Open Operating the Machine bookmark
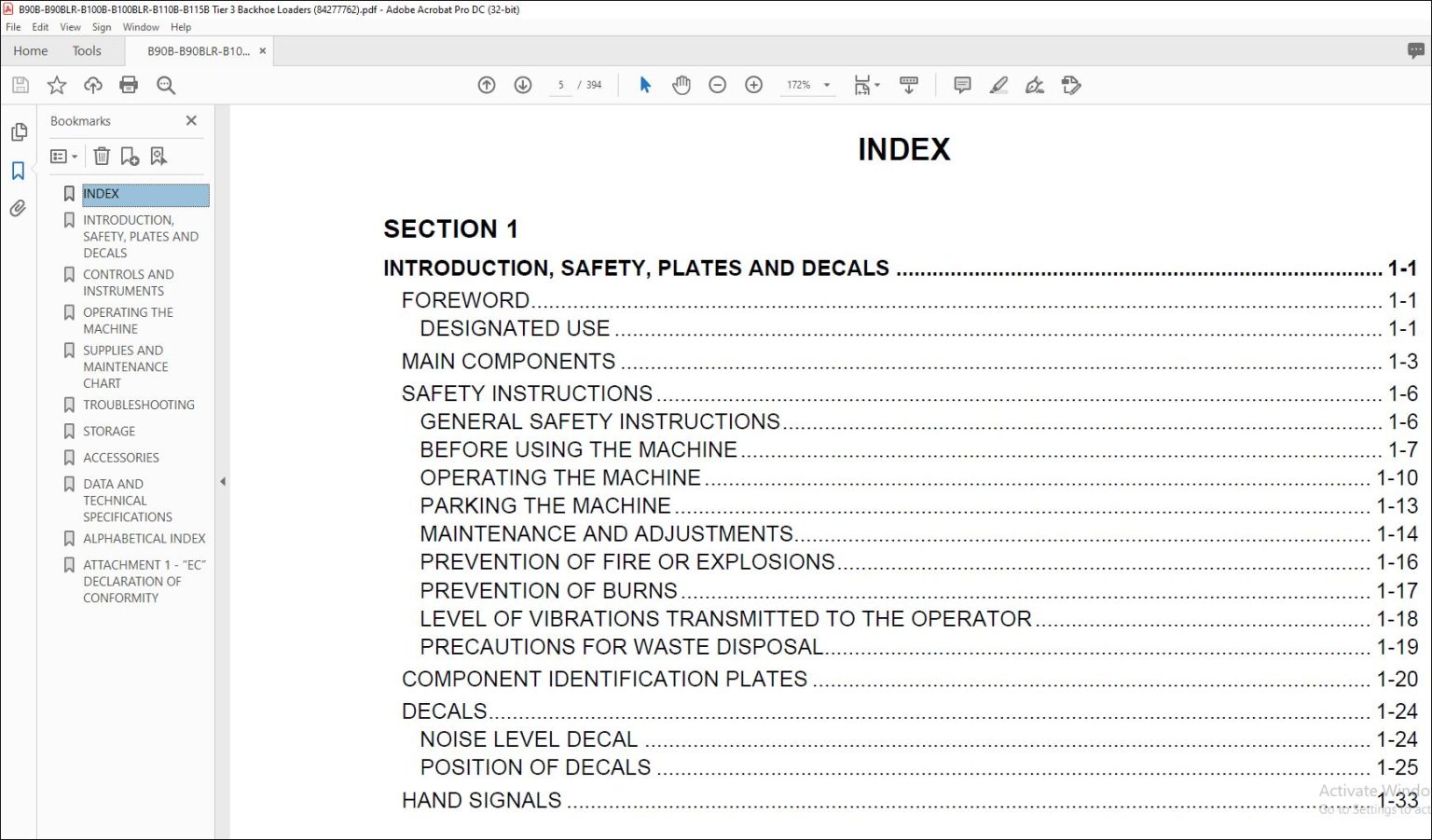 pyautogui.click(x=128, y=321)
